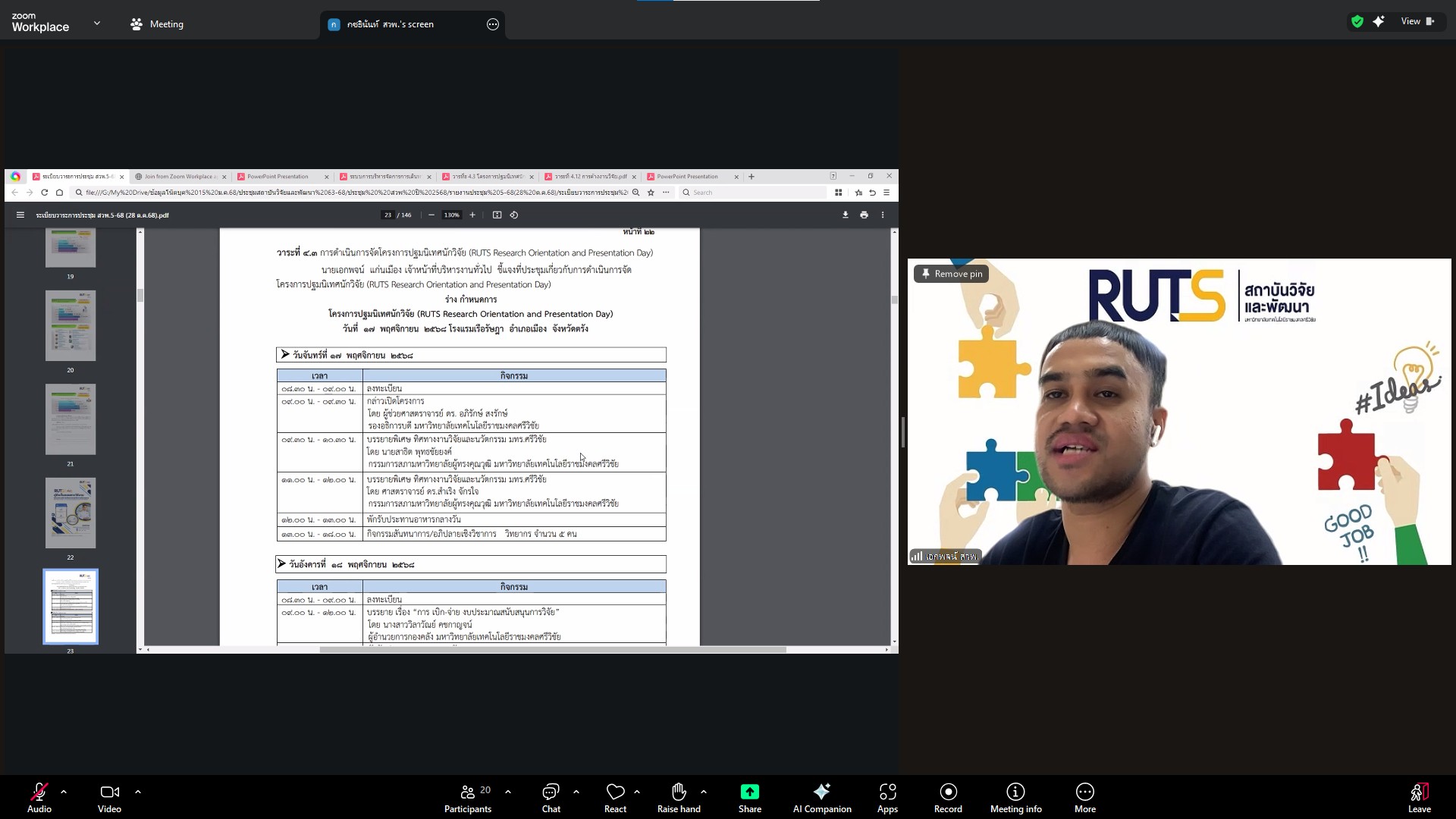1456x819 pixels.
Task: Open the Zoom Workplace dropdown chevron
Action: [x=97, y=24]
